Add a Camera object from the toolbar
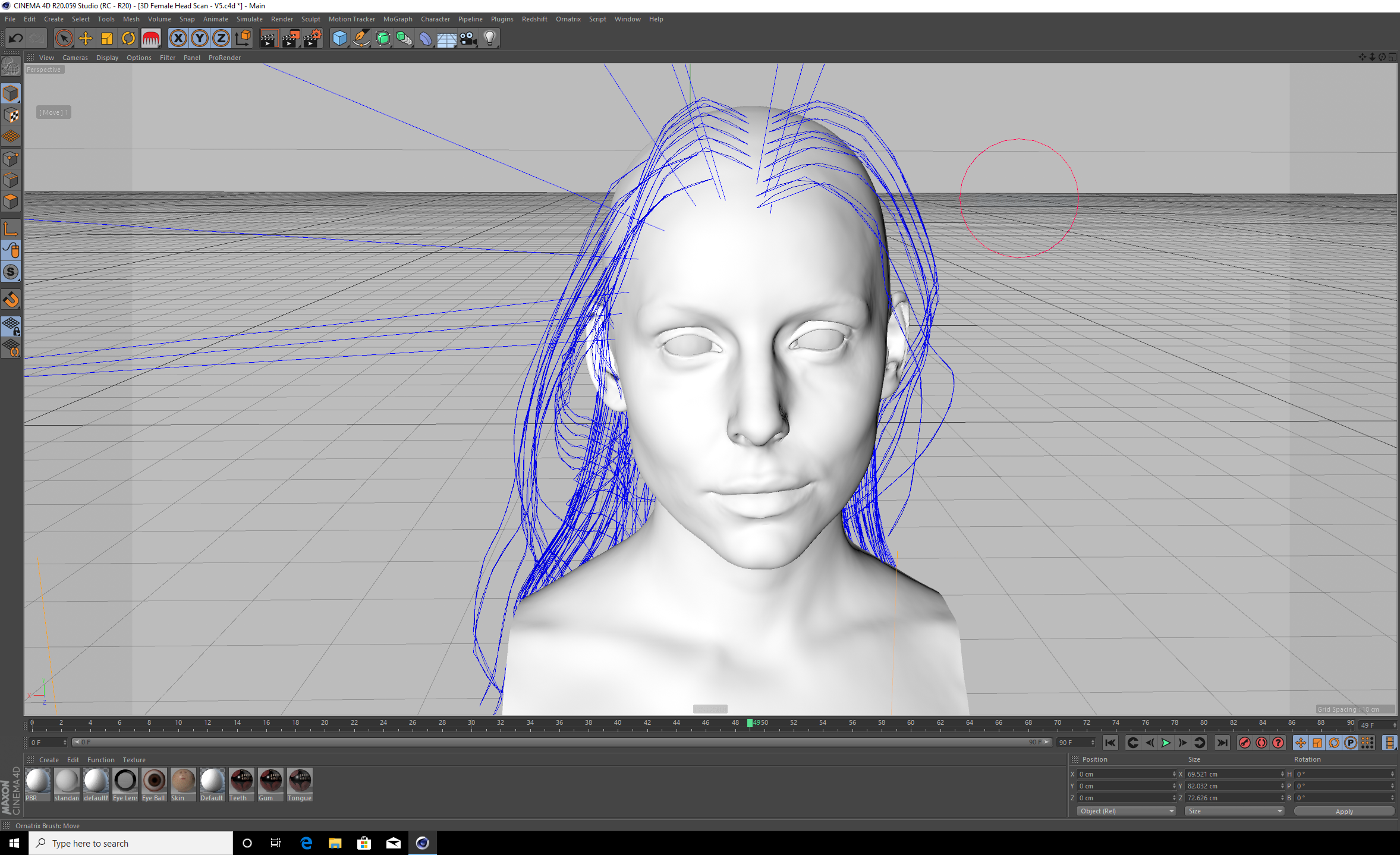 tap(468, 39)
